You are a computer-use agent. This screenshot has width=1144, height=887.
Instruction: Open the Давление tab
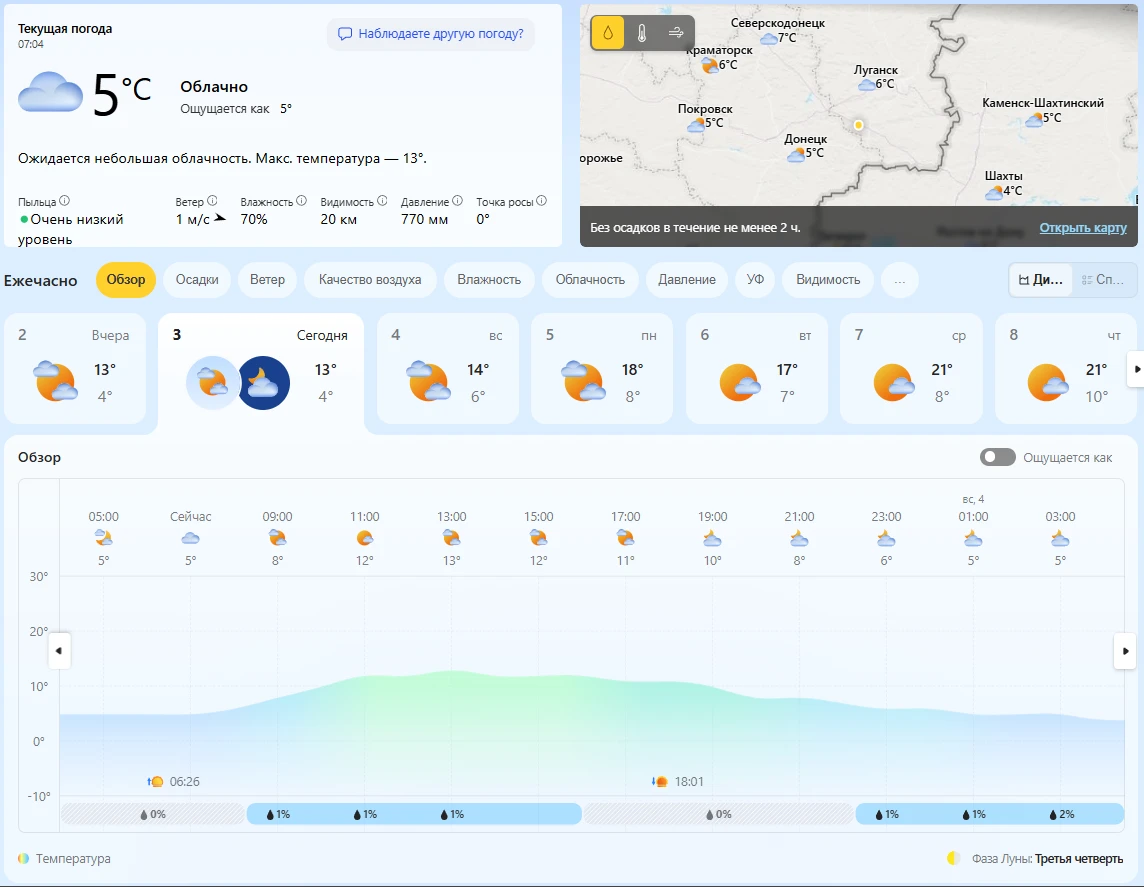pos(687,280)
